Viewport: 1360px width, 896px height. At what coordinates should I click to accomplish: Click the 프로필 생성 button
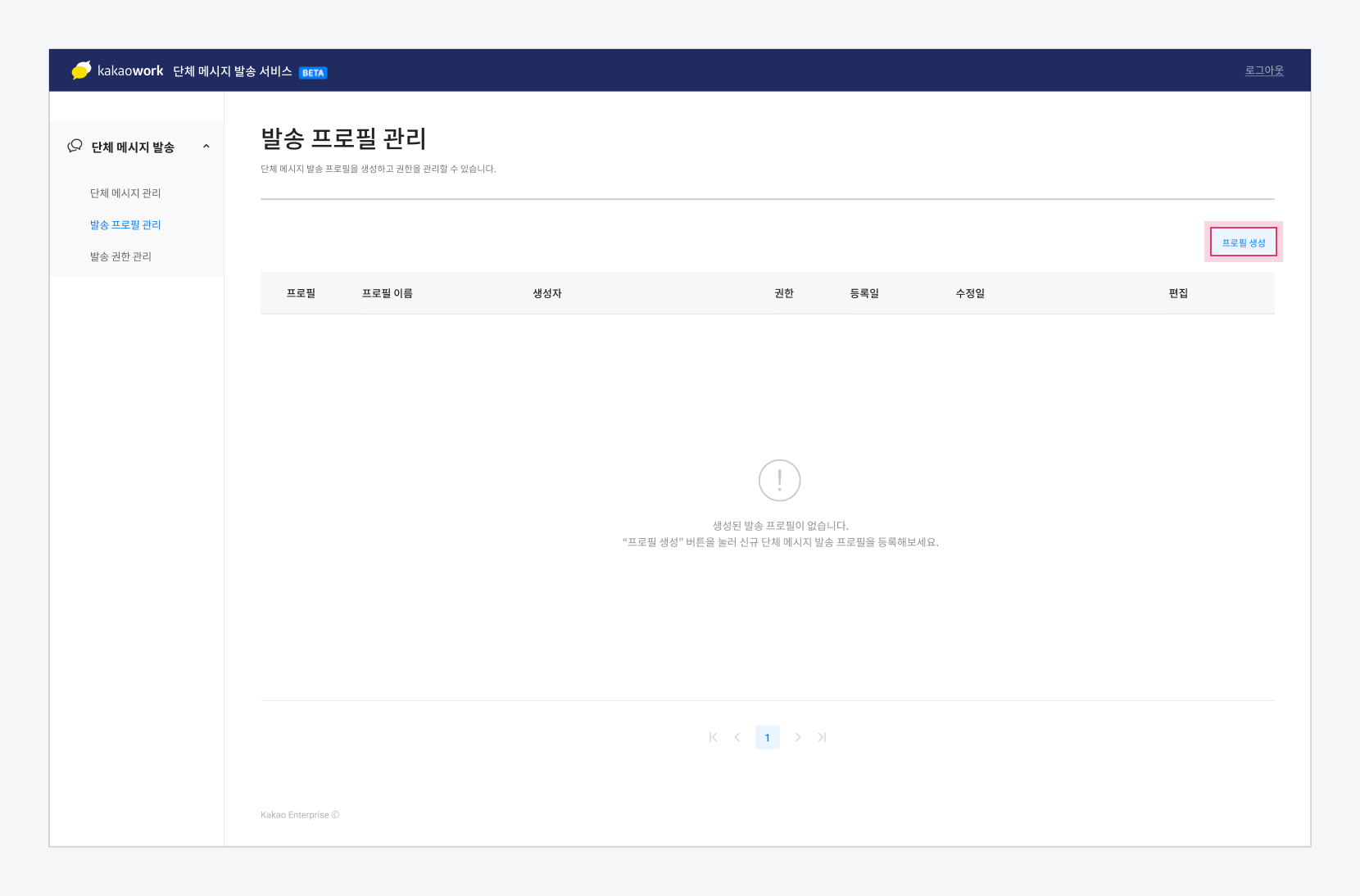tap(1244, 242)
